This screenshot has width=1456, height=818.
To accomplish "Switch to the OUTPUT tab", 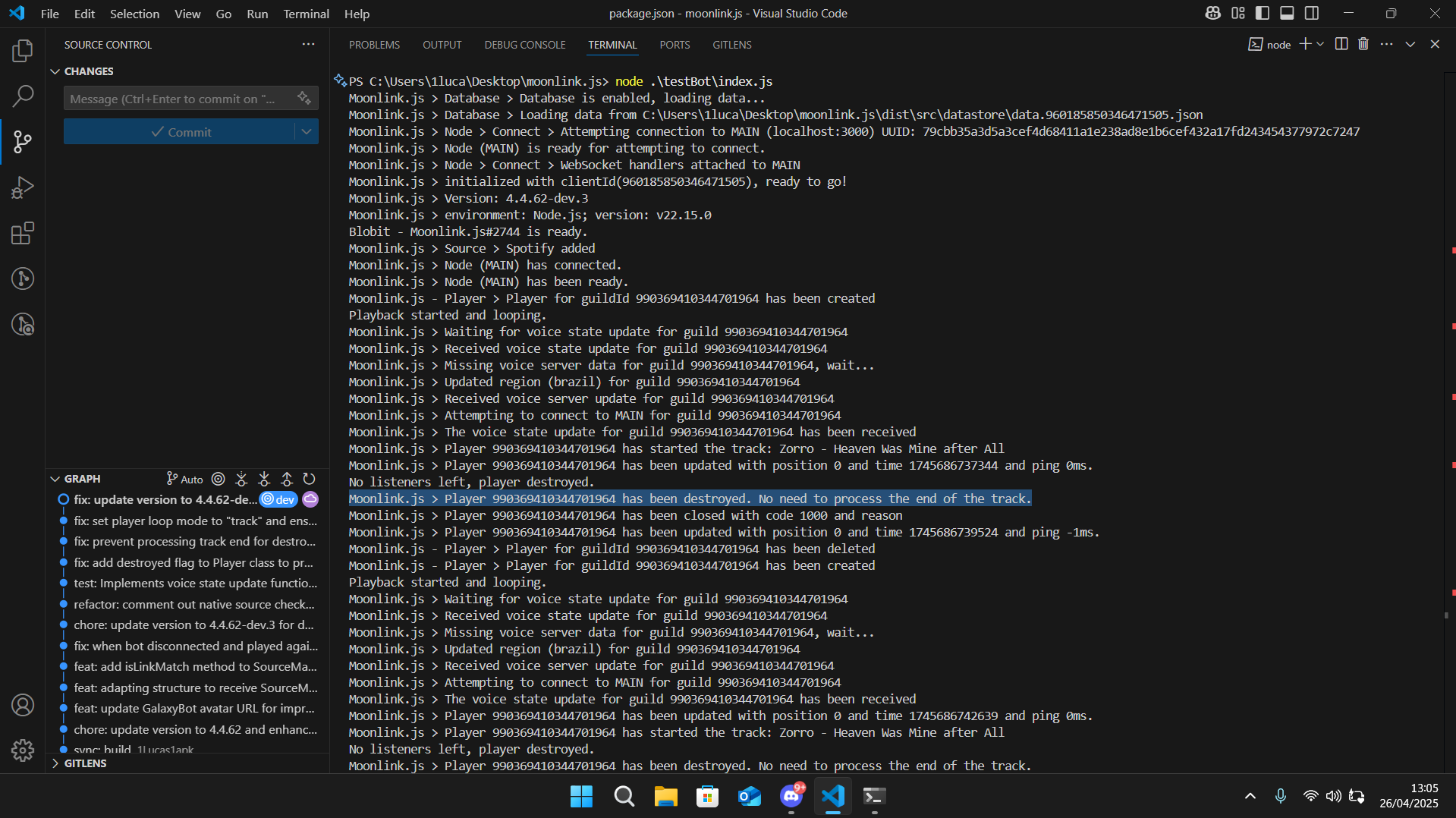I will pos(442,45).
